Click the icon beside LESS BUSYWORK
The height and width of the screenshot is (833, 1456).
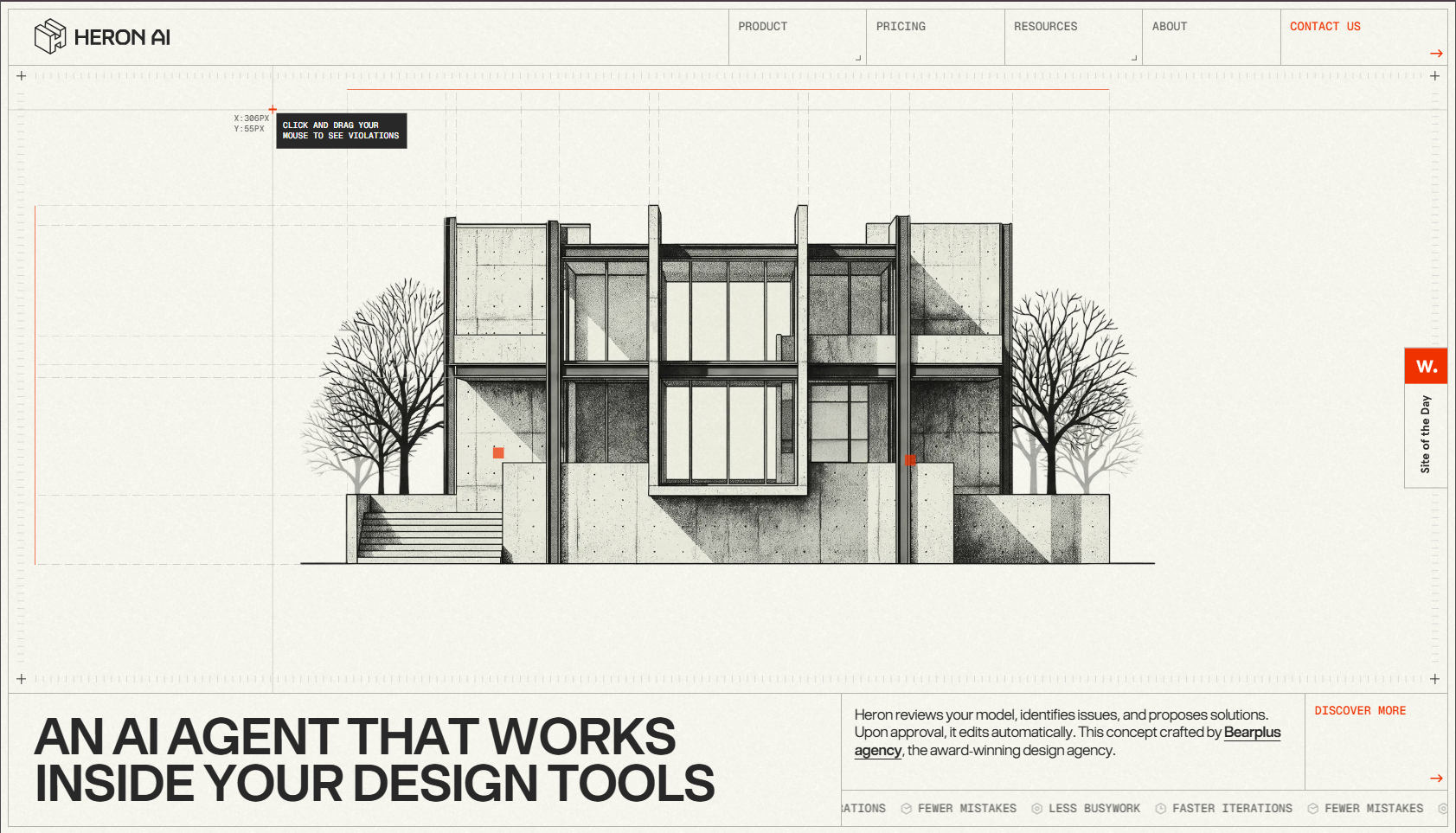(1036, 809)
